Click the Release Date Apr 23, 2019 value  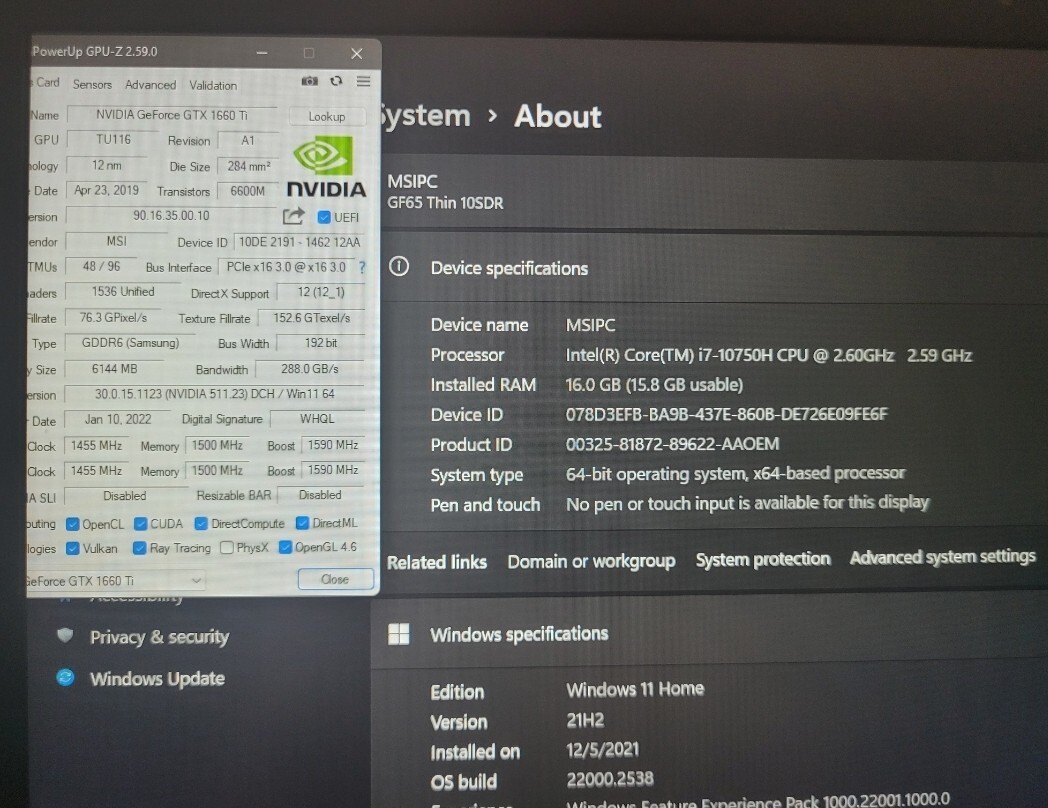[x=106, y=190]
